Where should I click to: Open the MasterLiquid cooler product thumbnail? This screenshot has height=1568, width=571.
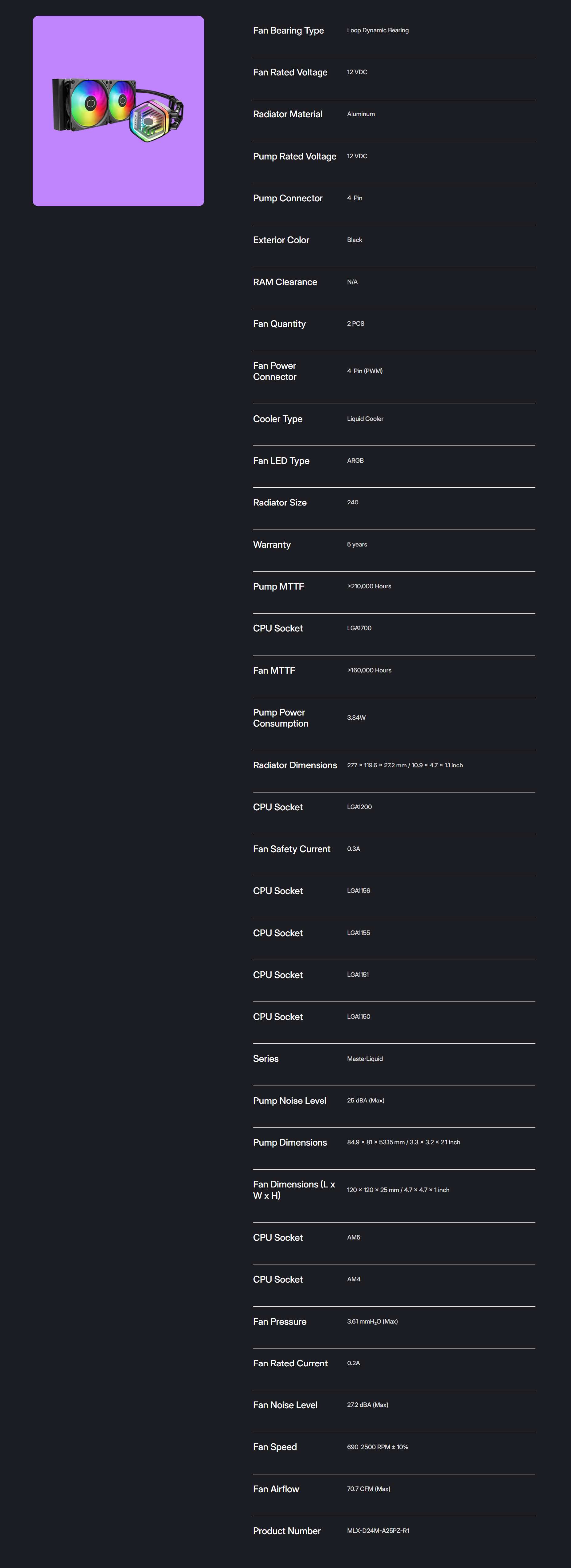(x=118, y=111)
